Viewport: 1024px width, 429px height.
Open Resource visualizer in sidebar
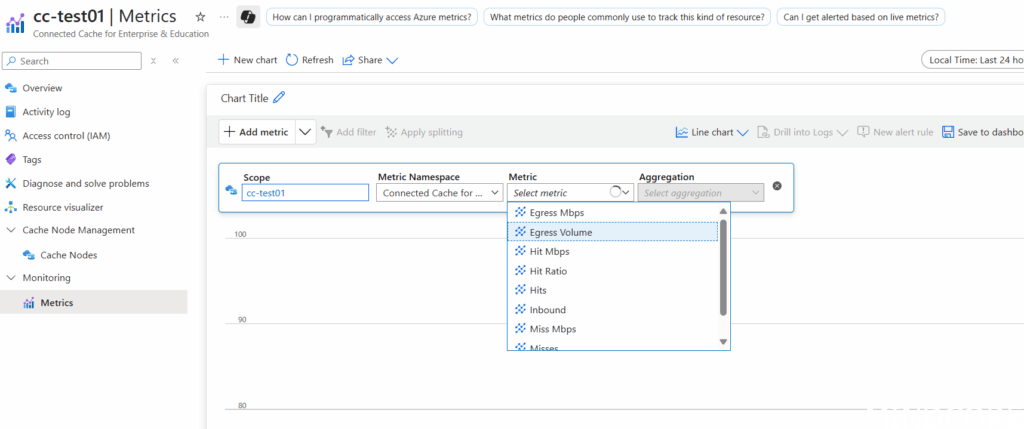[62, 207]
